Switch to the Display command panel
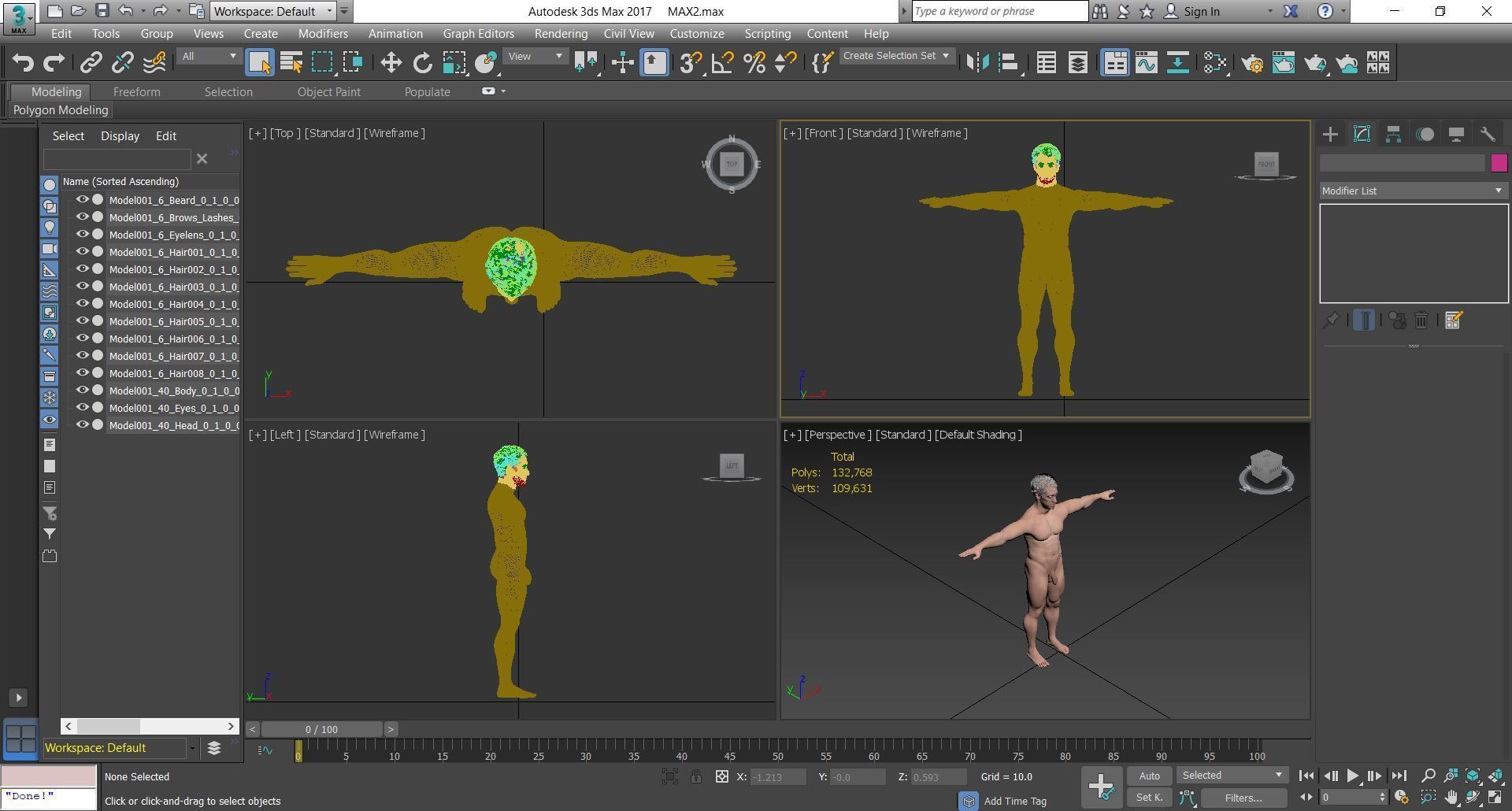This screenshot has width=1512, height=811. pos(1456,135)
